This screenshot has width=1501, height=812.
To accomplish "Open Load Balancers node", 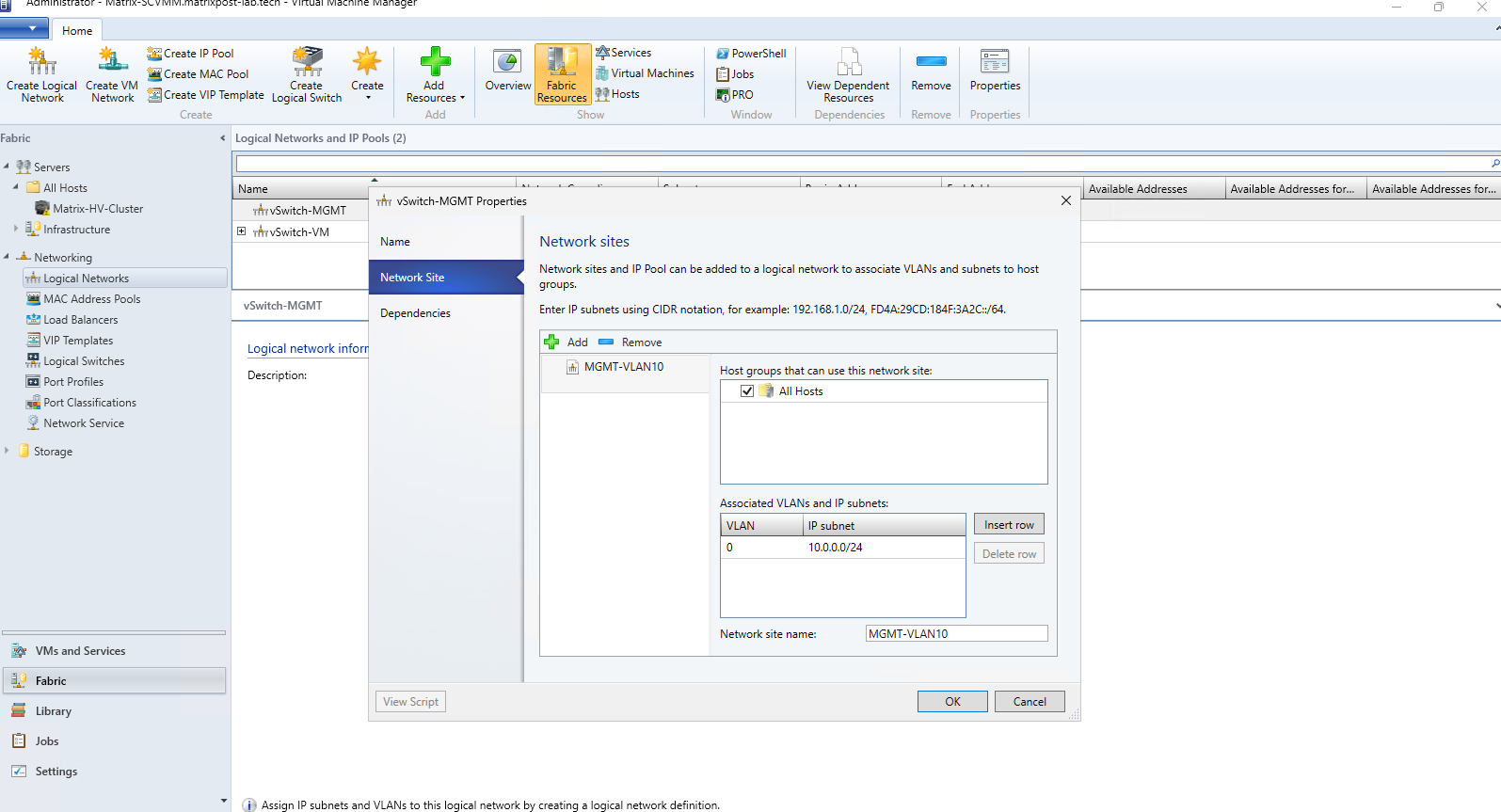I will 72,320.
